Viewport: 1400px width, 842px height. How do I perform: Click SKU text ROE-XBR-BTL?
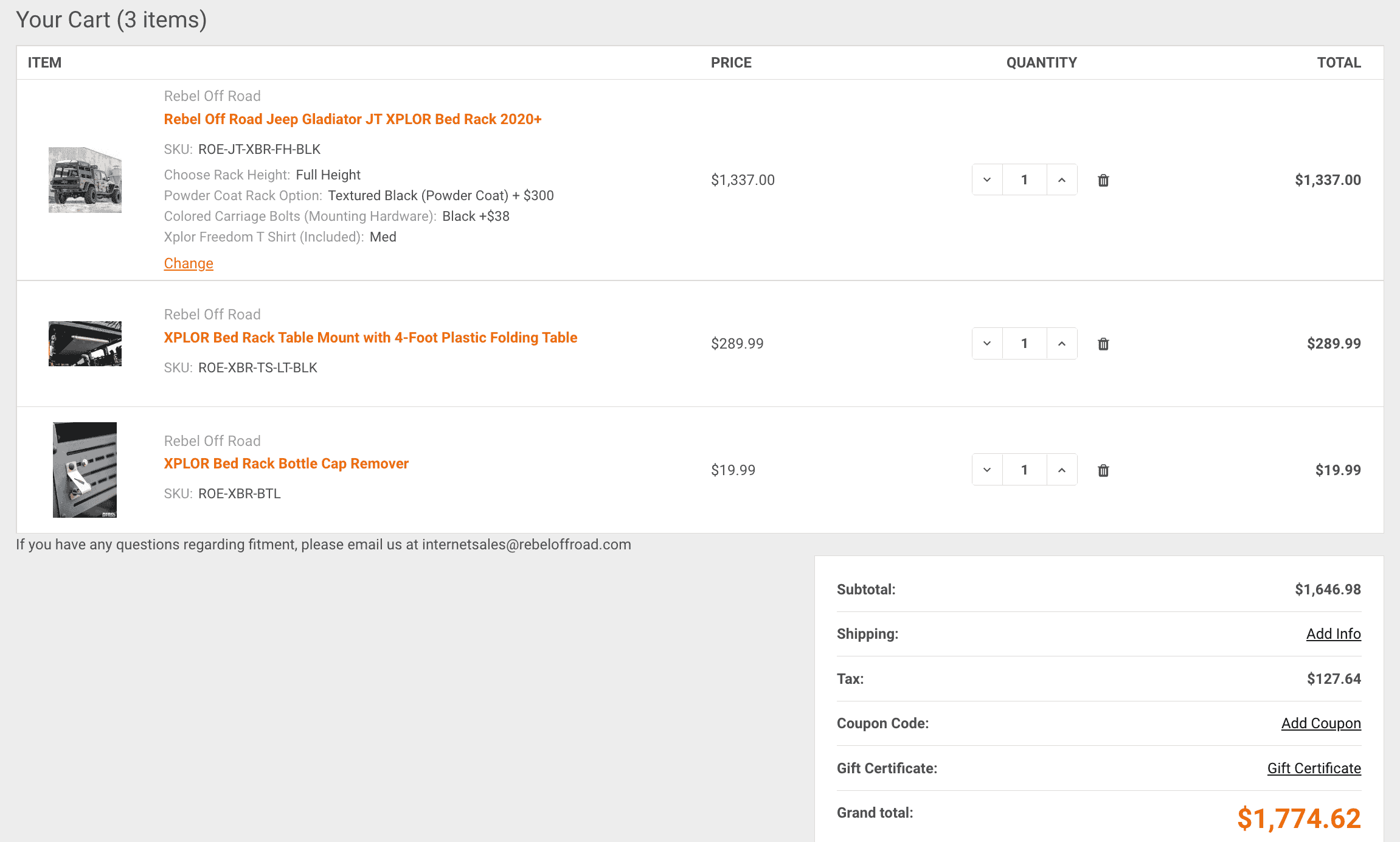240,494
